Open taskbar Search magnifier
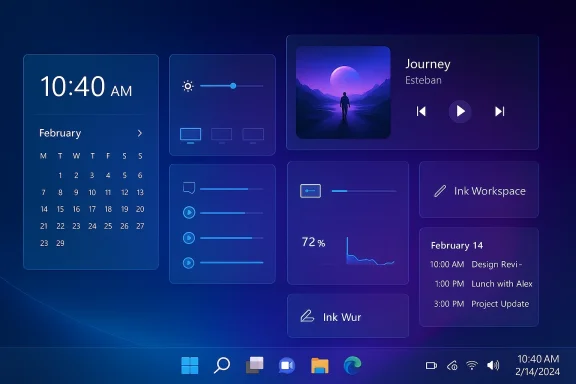 [222, 365]
